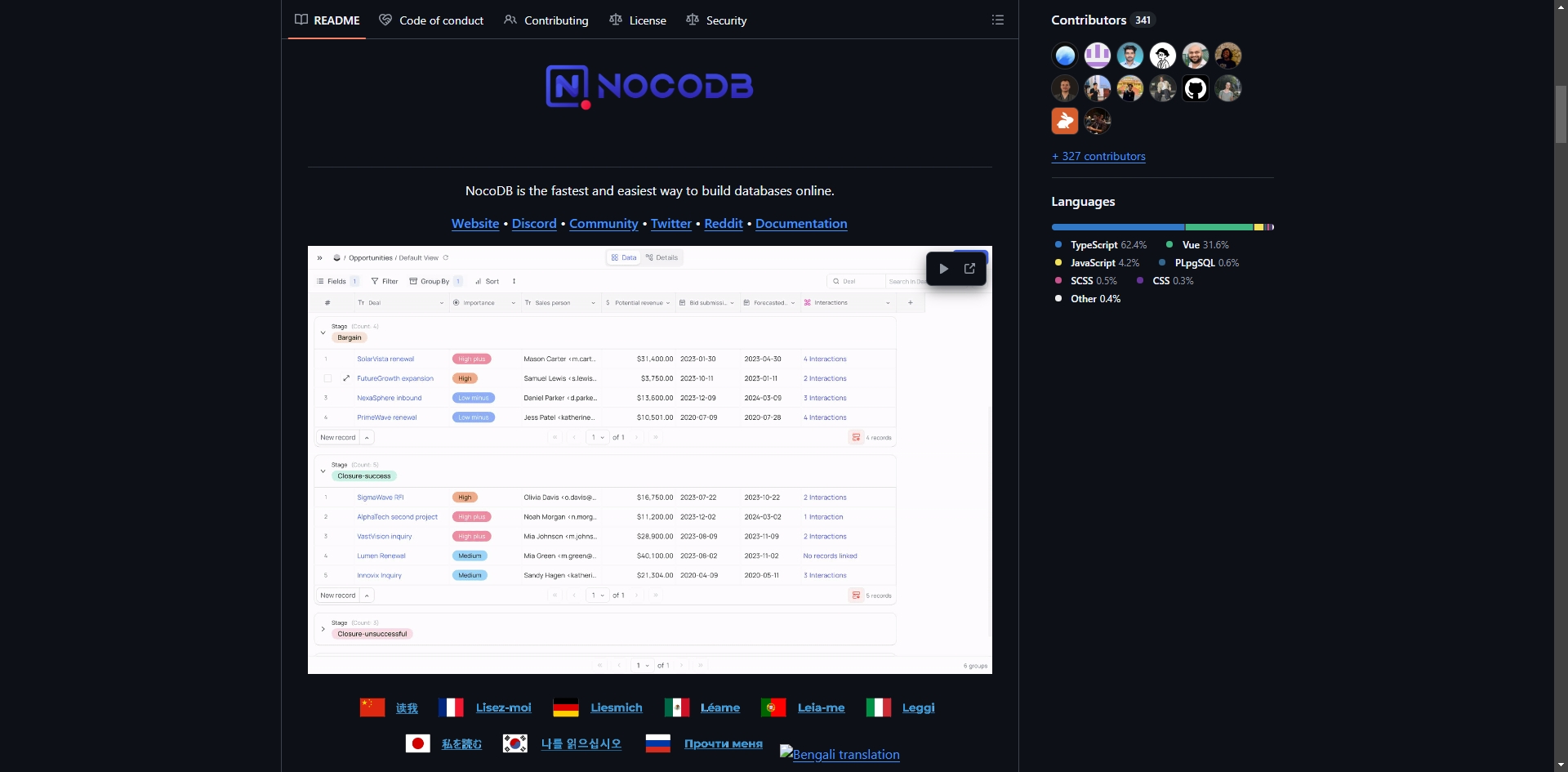Screen dimensions: 1568x772
Task: Open the Bengali translation link
Action: click(840, 754)
